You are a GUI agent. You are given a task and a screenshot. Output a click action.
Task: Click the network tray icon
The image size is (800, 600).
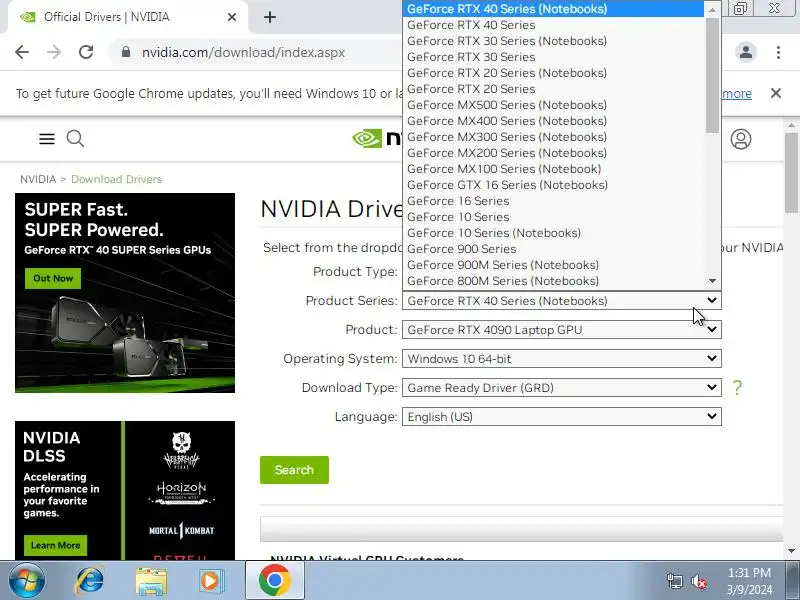674,581
